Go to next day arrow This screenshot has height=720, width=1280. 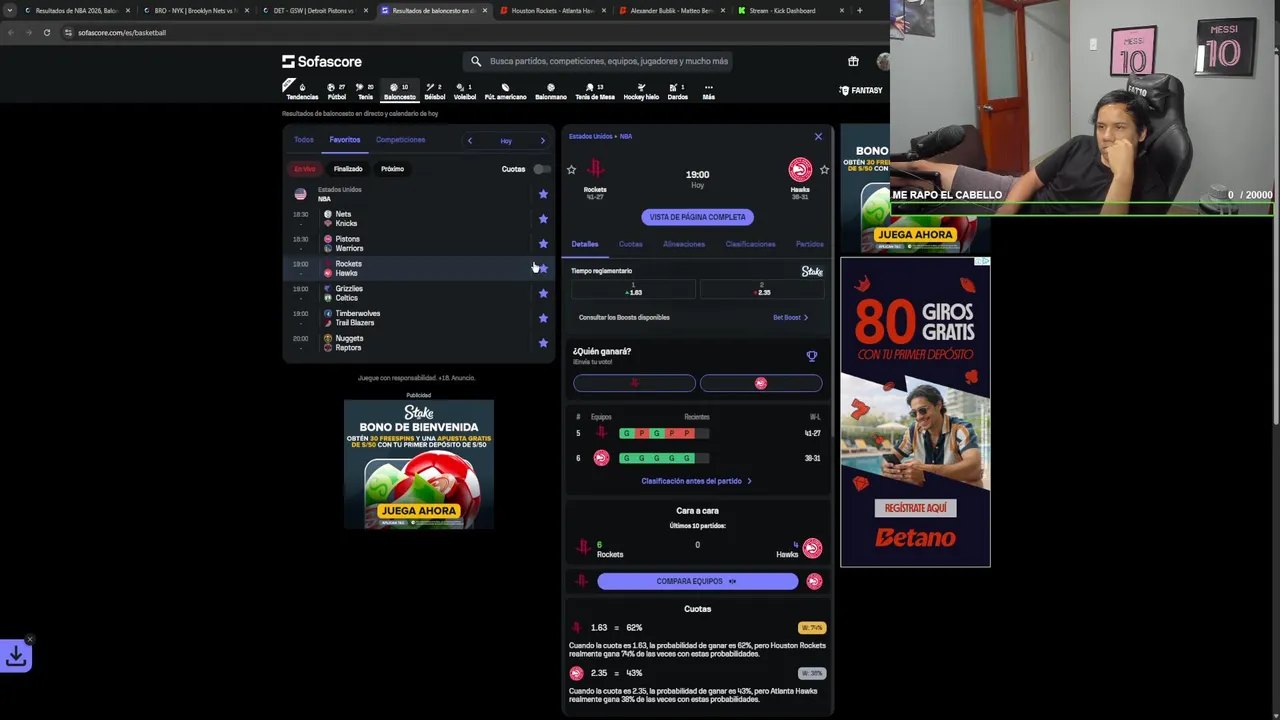coord(542,140)
